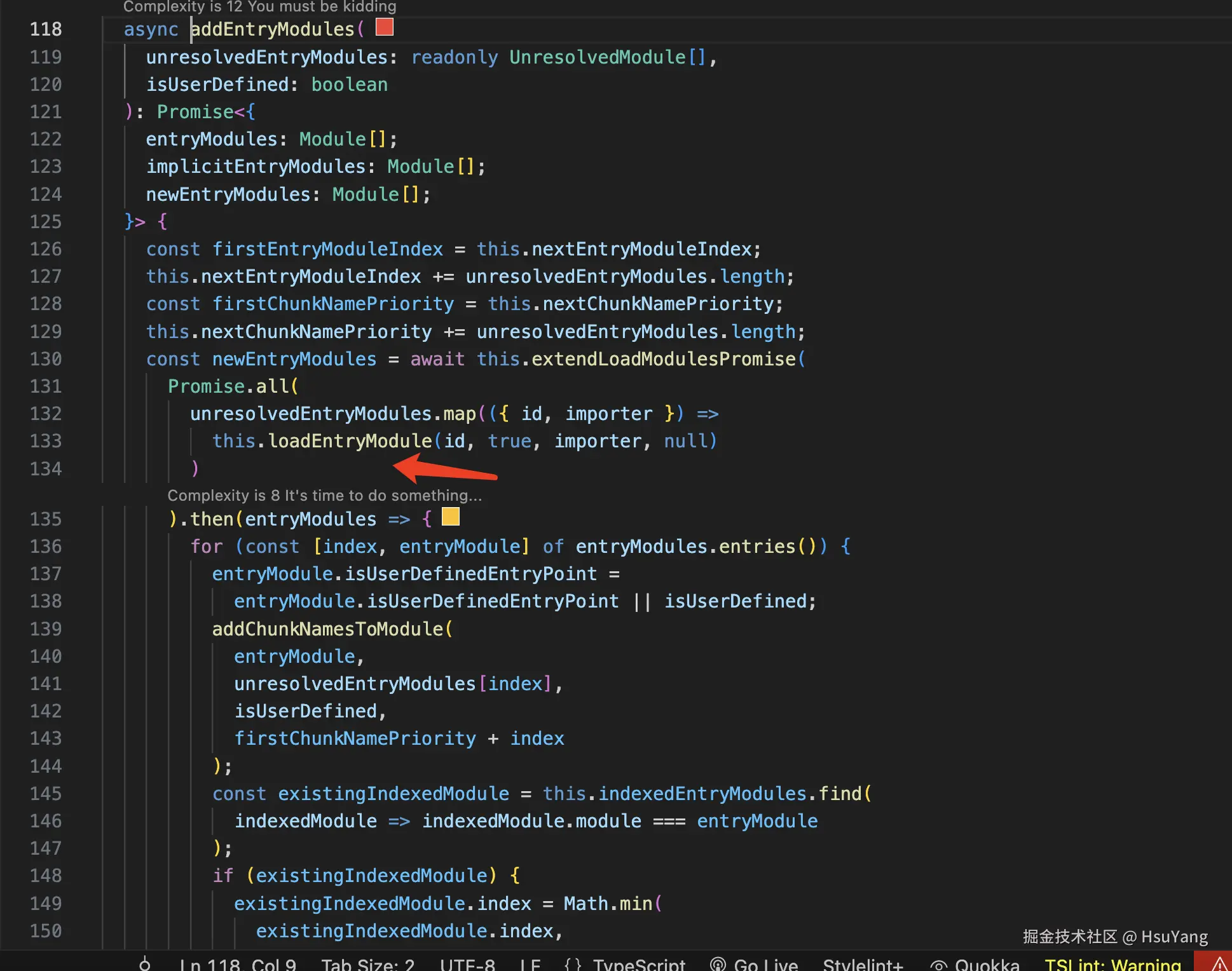The height and width of the screenshot is (971, 1232).
Task: Change the LF end-of-line sequence
Action: tap(530, 963)
